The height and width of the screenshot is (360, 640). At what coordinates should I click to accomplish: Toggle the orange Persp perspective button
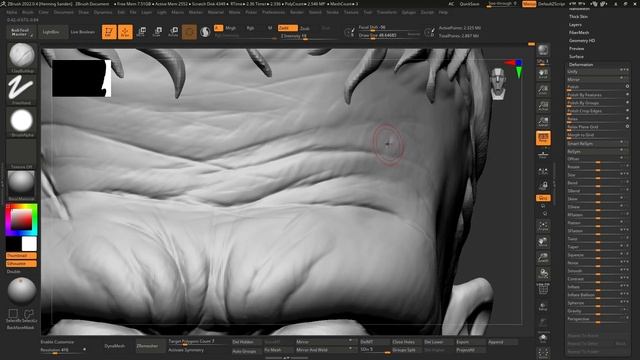(x=543, y=138)
